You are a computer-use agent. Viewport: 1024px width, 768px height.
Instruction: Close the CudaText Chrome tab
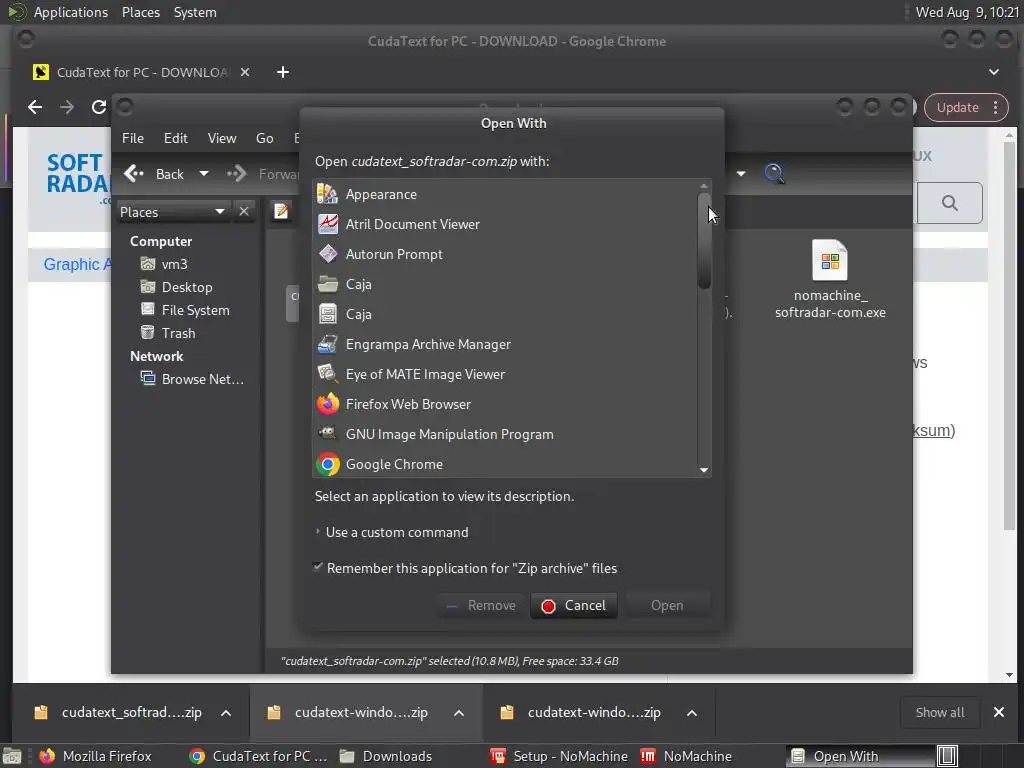(x=245, y=72)
